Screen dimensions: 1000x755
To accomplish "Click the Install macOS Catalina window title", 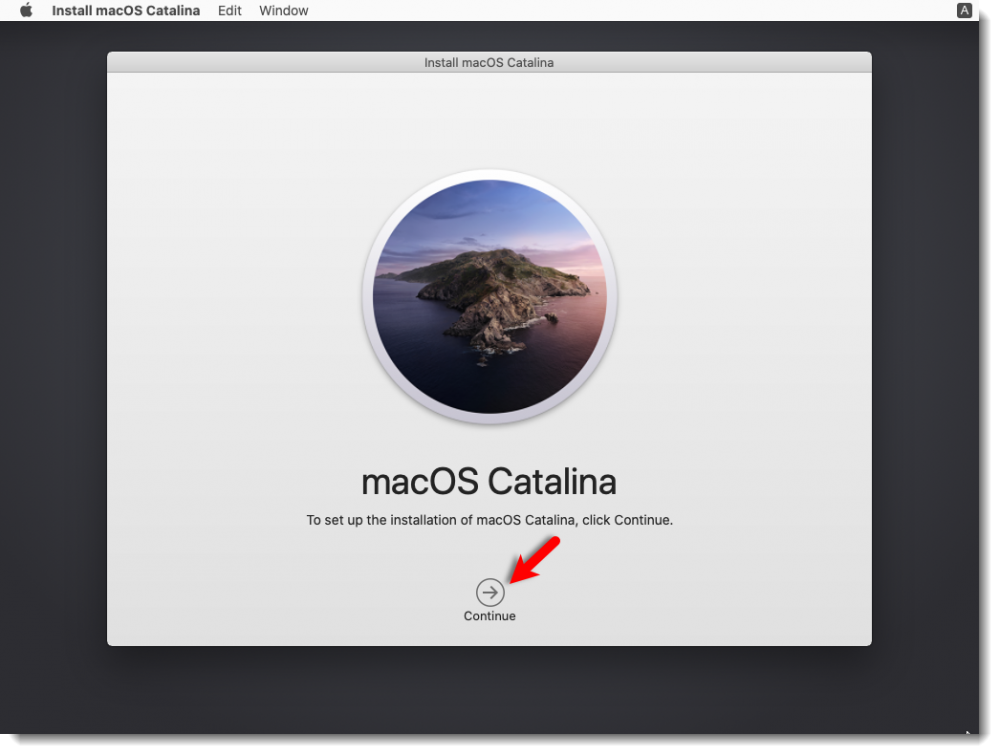I will [489, 62].
